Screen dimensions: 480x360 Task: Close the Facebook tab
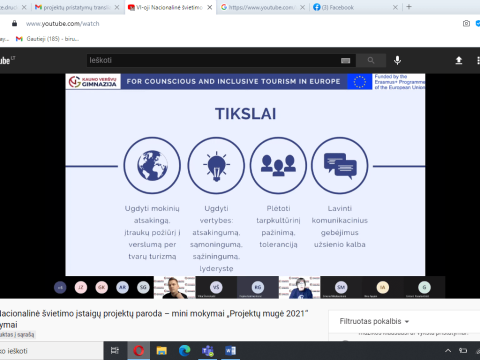[x=395, y=7]
